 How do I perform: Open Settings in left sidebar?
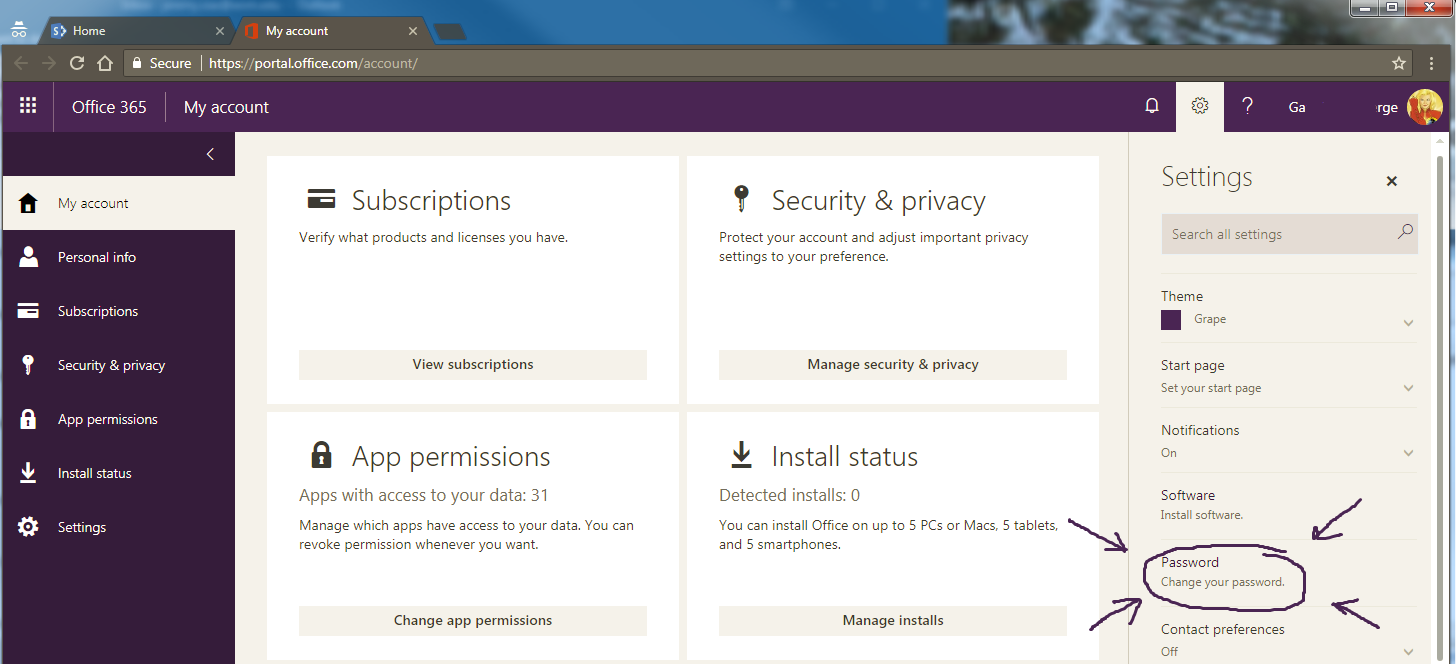119,527
